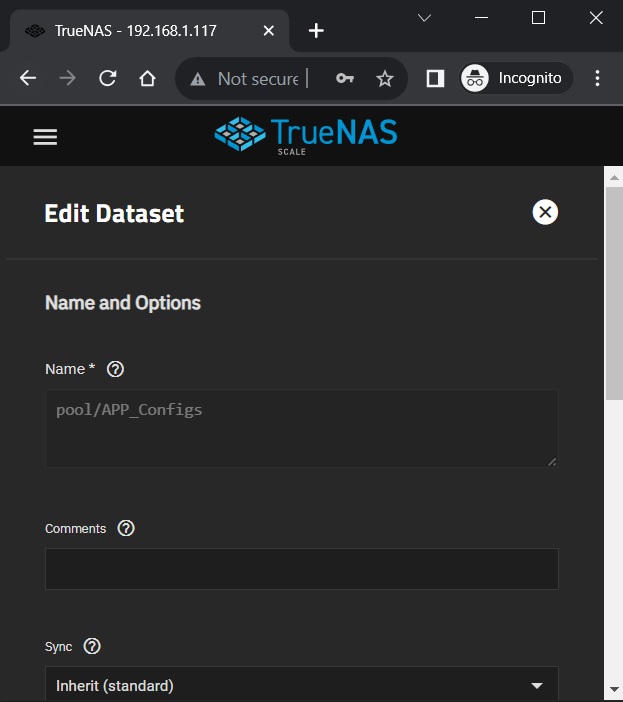Reload the TrueNAS page
The image size is (623, 702).
(107, 78)
